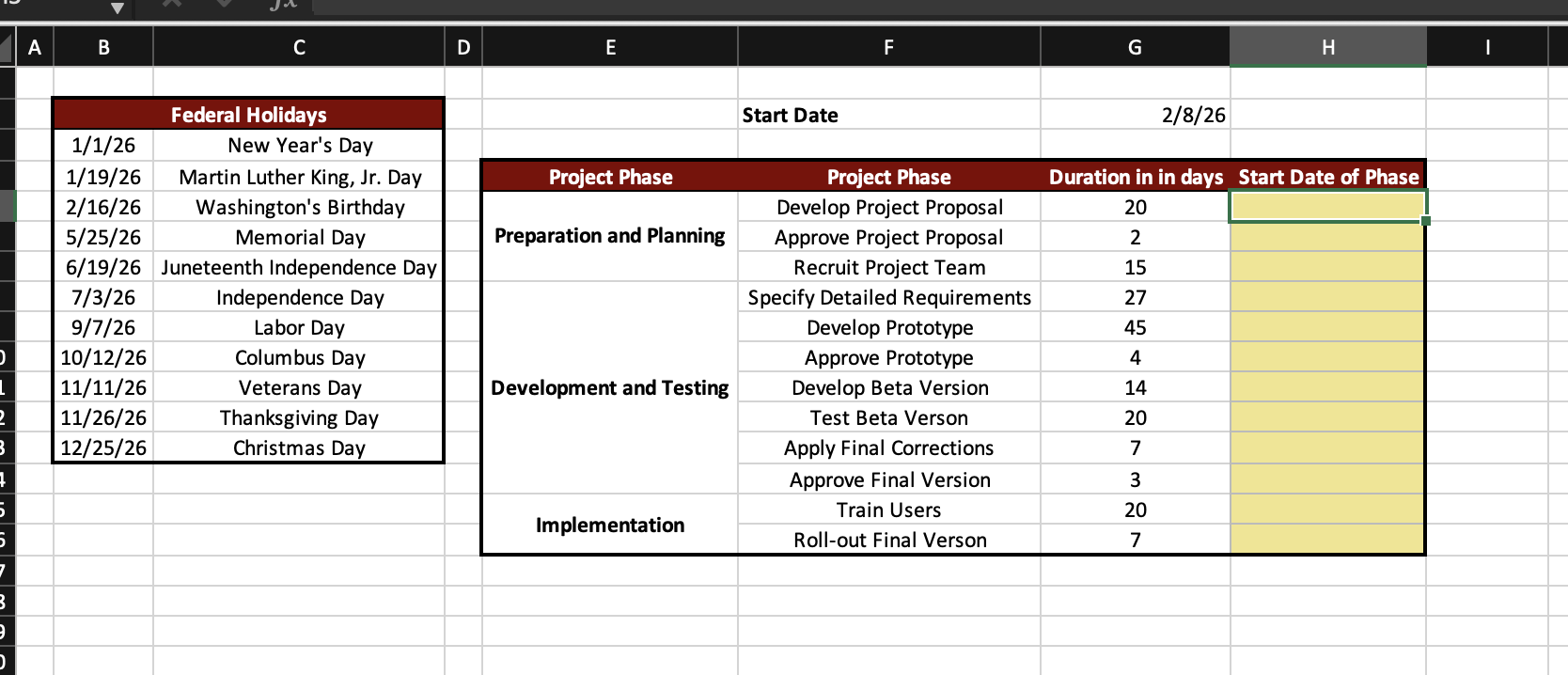Viewport: 1568px width, 675px height.
Task: Select the Preparation and Planning merged cell
Action: (x=609, y=236)
